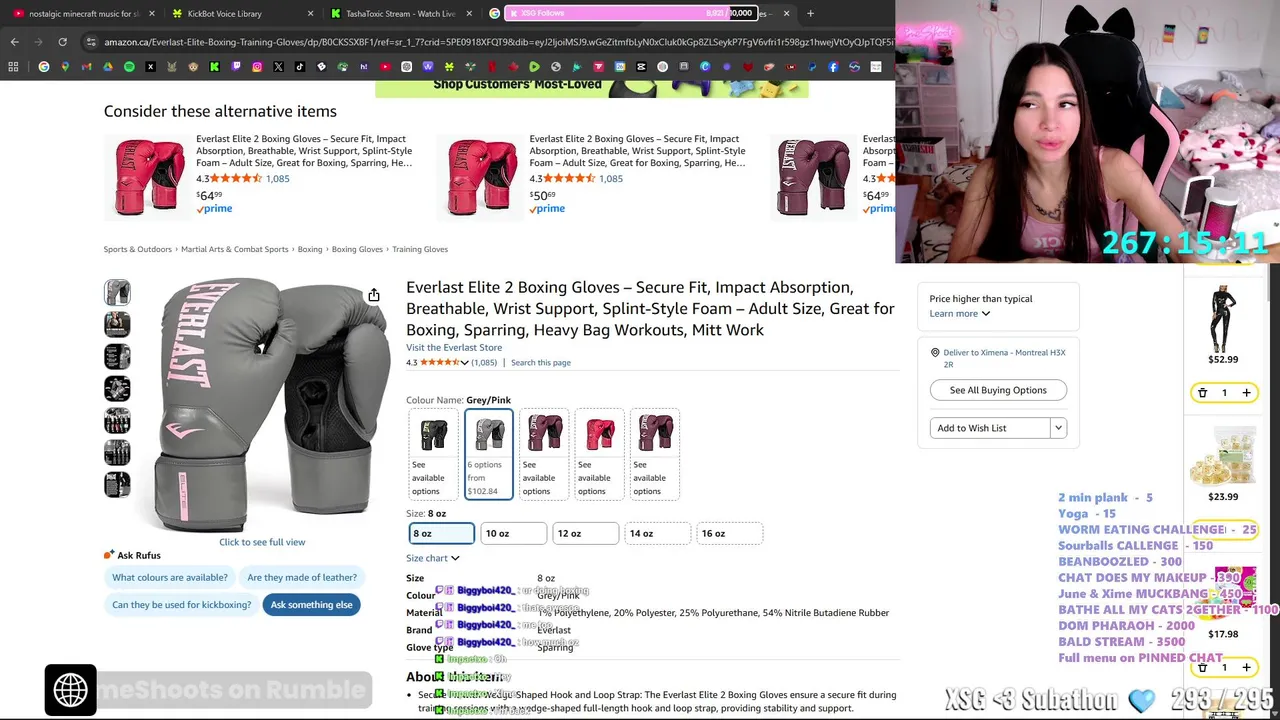Close the TashaToxic Stream tab
This screenshot has width=1280, height=720.
coord(468,13)
